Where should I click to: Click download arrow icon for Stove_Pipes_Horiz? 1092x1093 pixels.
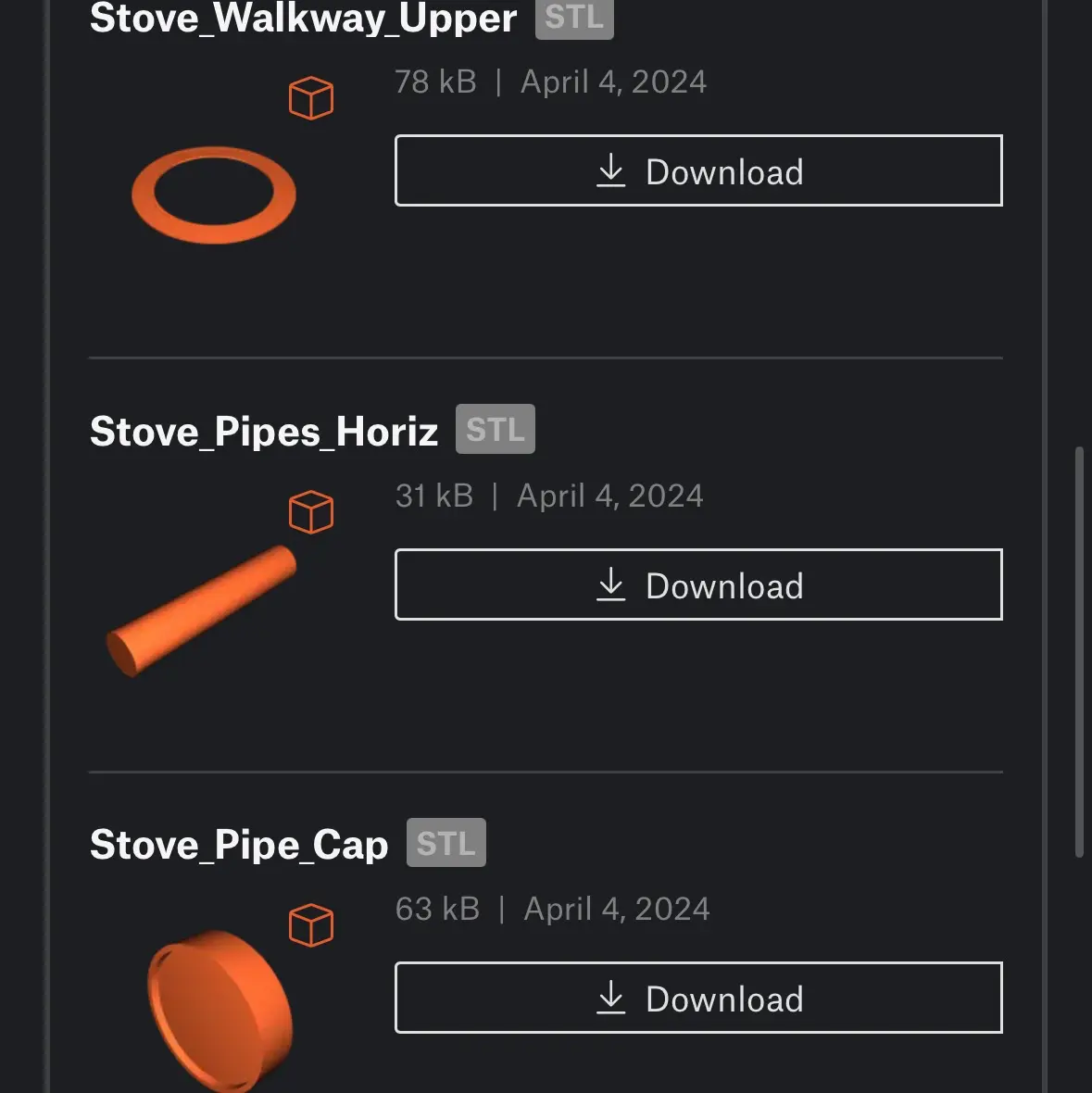611,584
